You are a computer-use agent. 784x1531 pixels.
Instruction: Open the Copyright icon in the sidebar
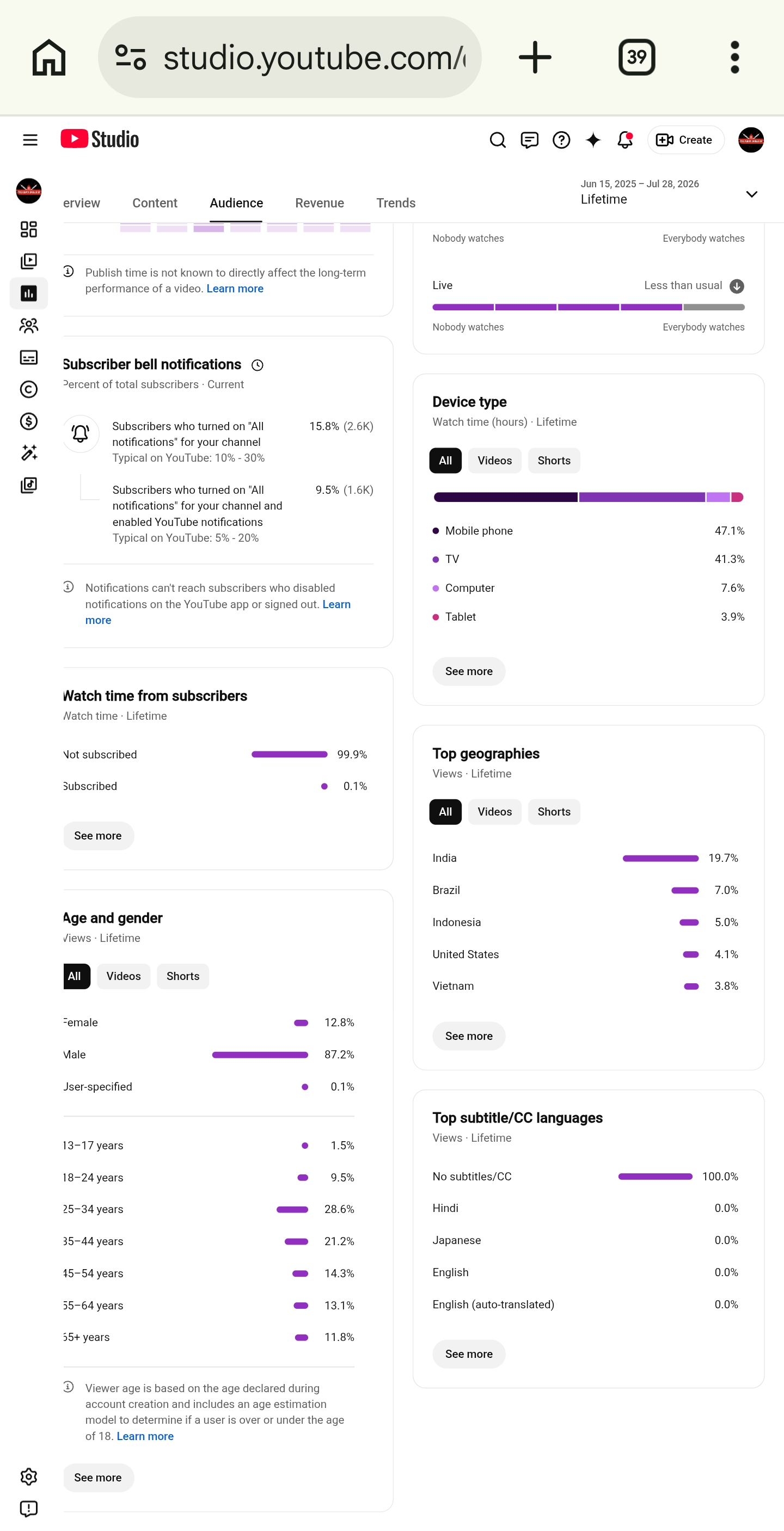28,389
